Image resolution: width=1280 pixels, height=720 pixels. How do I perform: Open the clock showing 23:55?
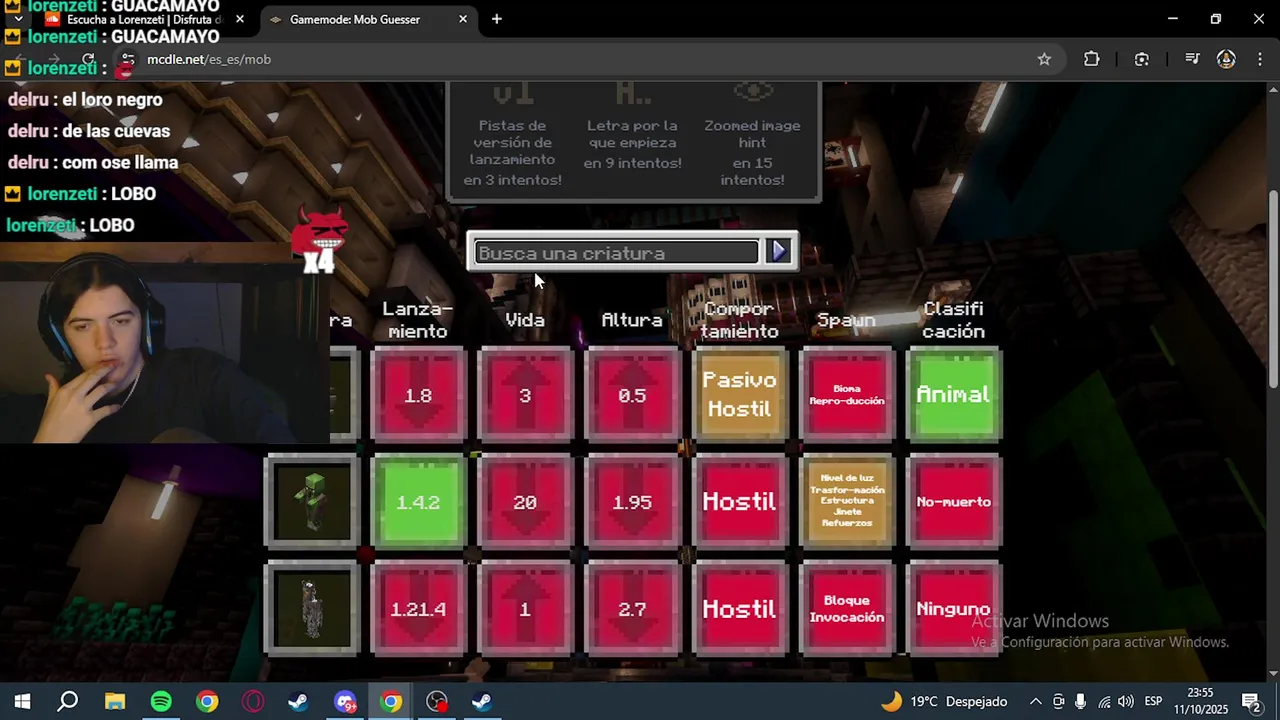(x=1200, y=702)
